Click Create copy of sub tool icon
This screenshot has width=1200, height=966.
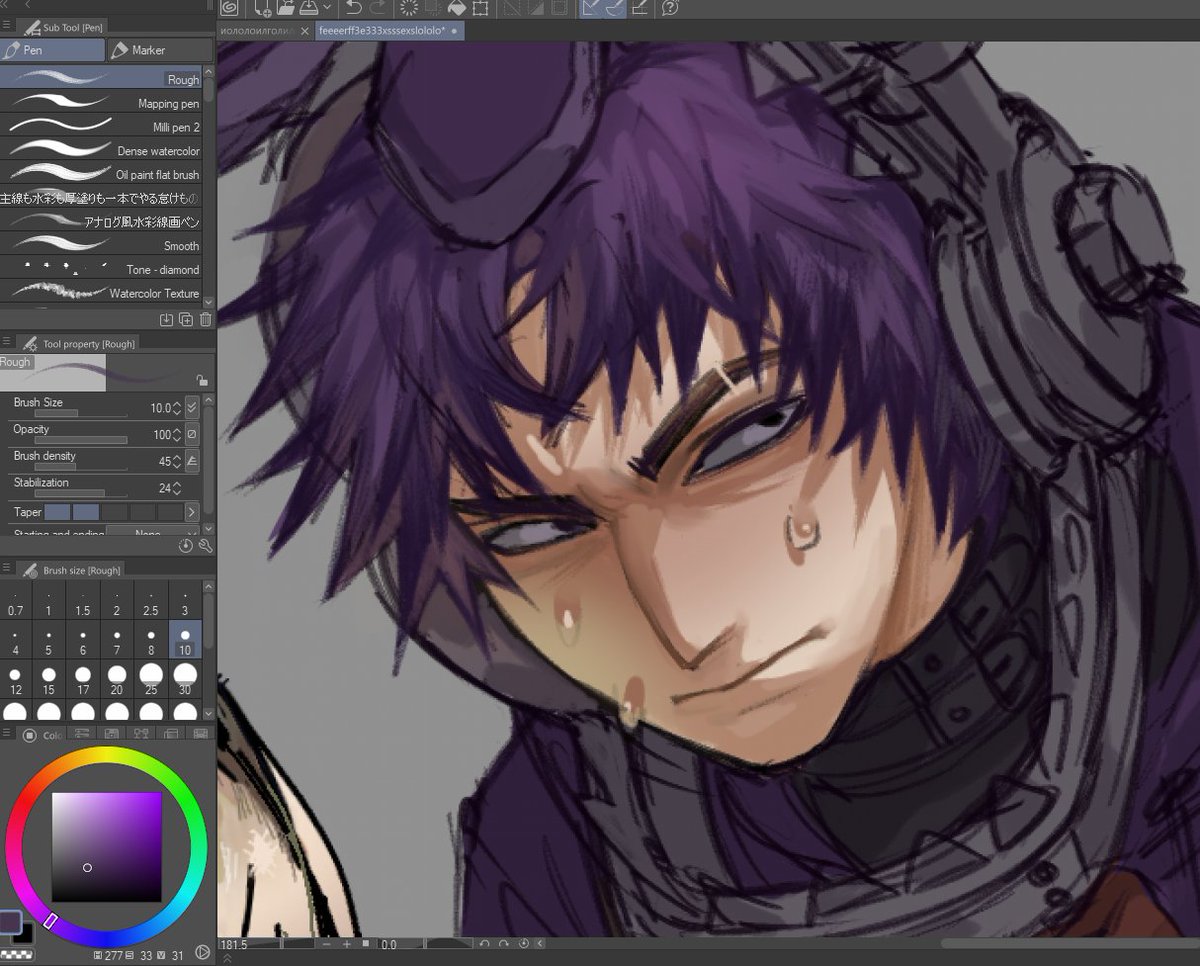(x=185, y=319)
